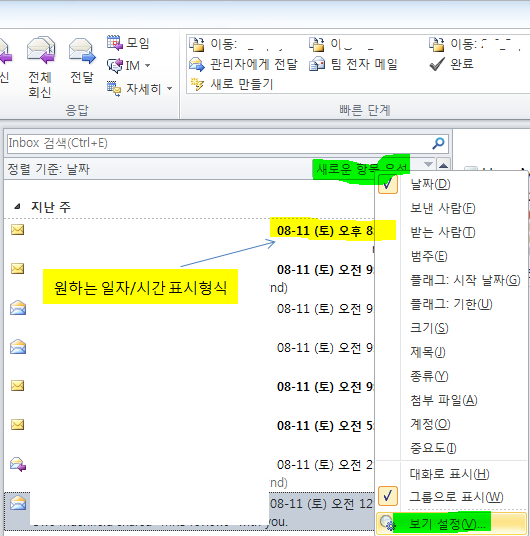Select 종류(Y) menu item
The image size is (530, 536).
(451, 376)
